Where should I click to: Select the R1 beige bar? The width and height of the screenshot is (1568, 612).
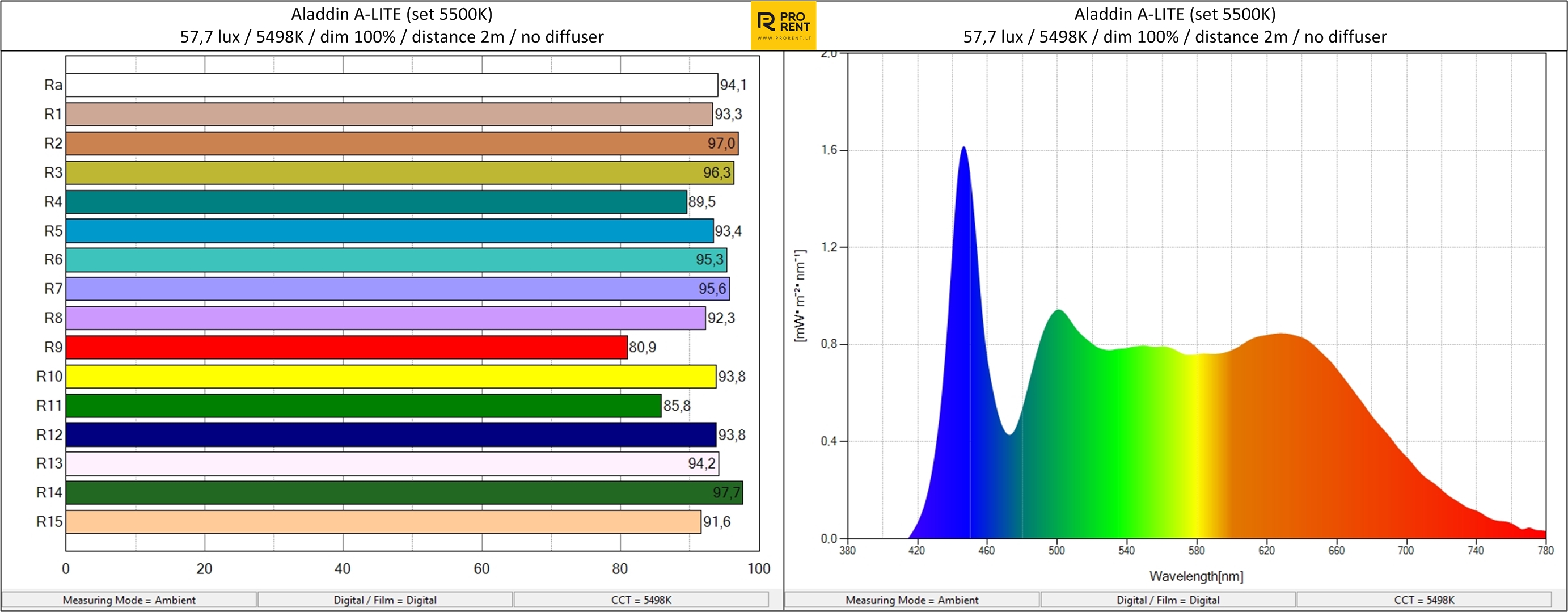(x=389, y=114)
